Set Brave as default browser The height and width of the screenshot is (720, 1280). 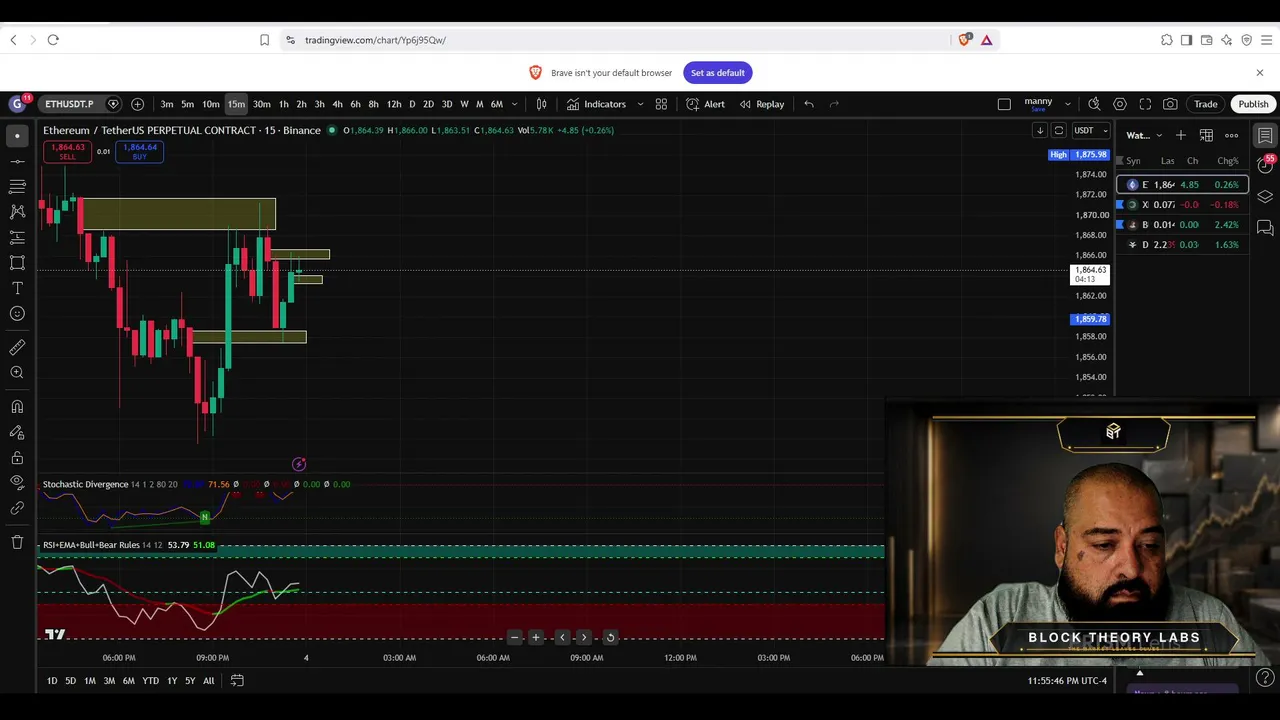[x=718, y=73]
